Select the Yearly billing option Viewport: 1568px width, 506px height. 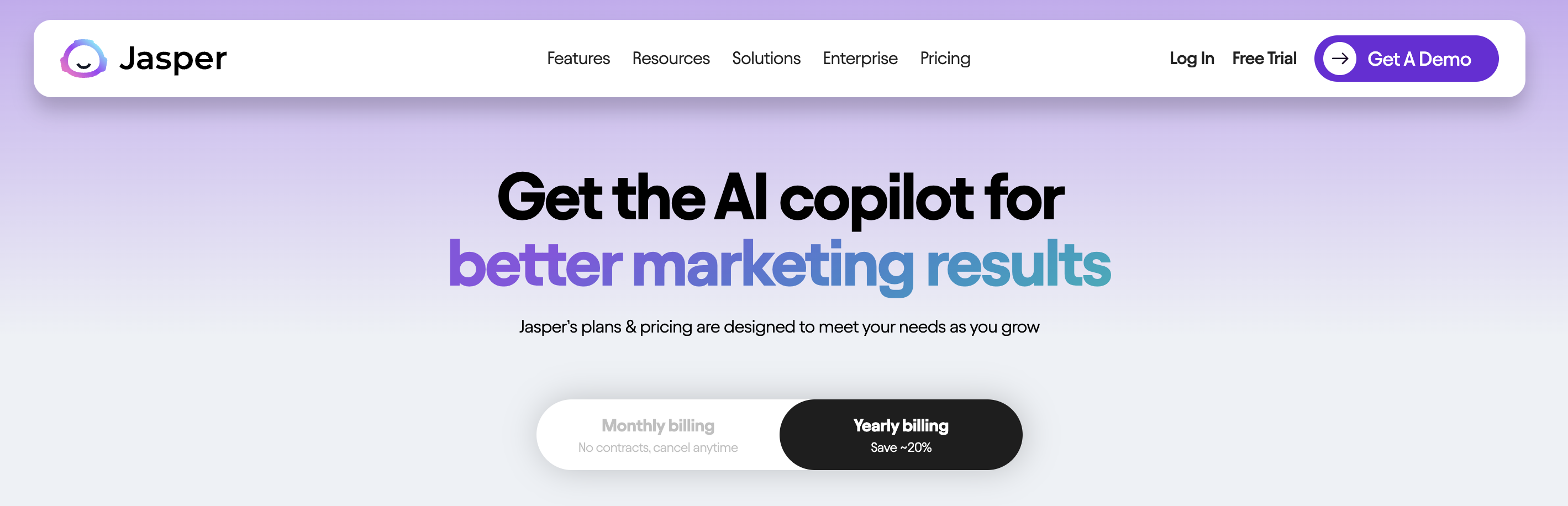900,425
